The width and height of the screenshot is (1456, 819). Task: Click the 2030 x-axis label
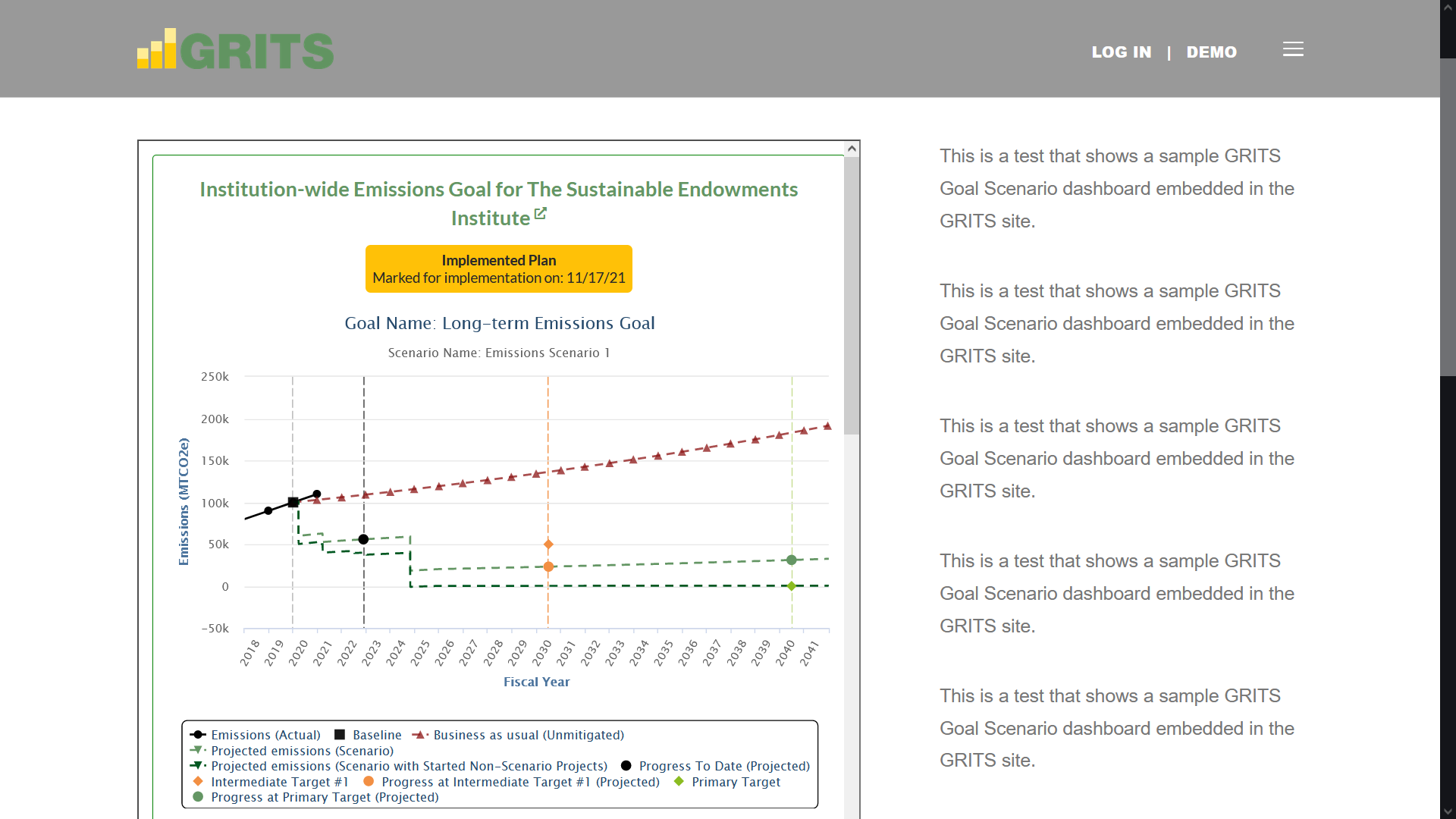click(x=541, y=652)
